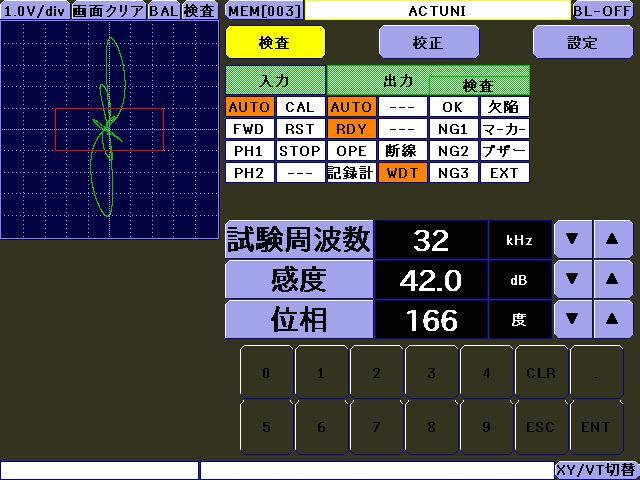Screen dimensions: 640x480
Task: Open the 設定 settings tab
Action: 583,43
